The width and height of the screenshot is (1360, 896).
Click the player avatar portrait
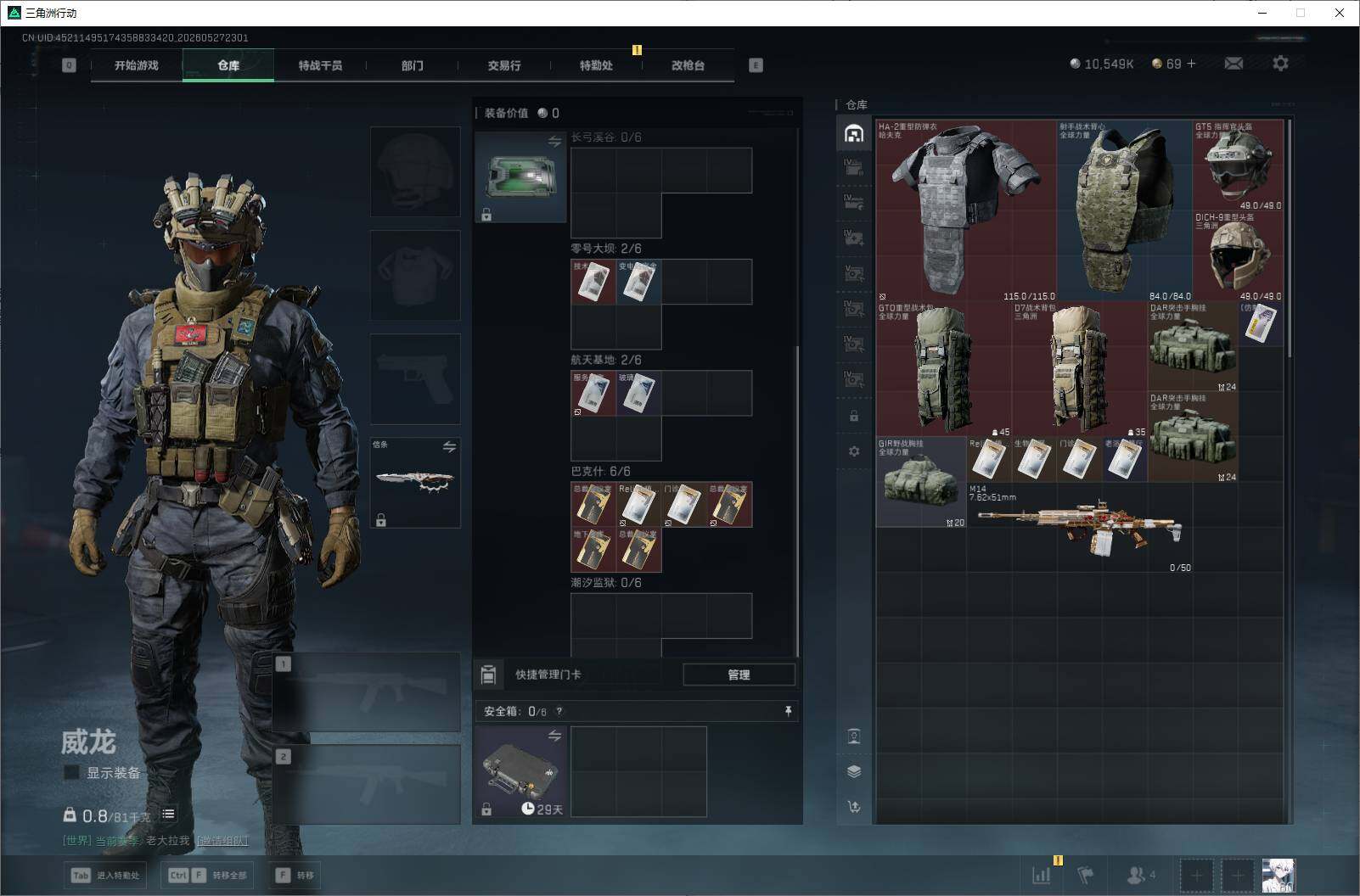point(1279,876)
